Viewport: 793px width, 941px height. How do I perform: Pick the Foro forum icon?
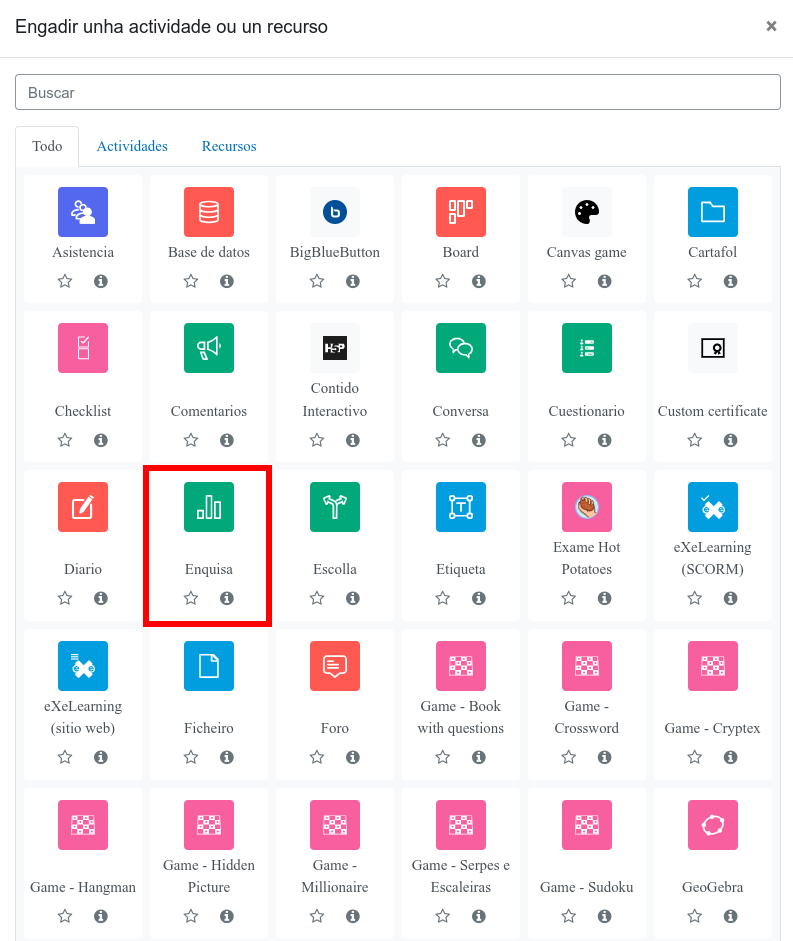[x=335, y=666]
